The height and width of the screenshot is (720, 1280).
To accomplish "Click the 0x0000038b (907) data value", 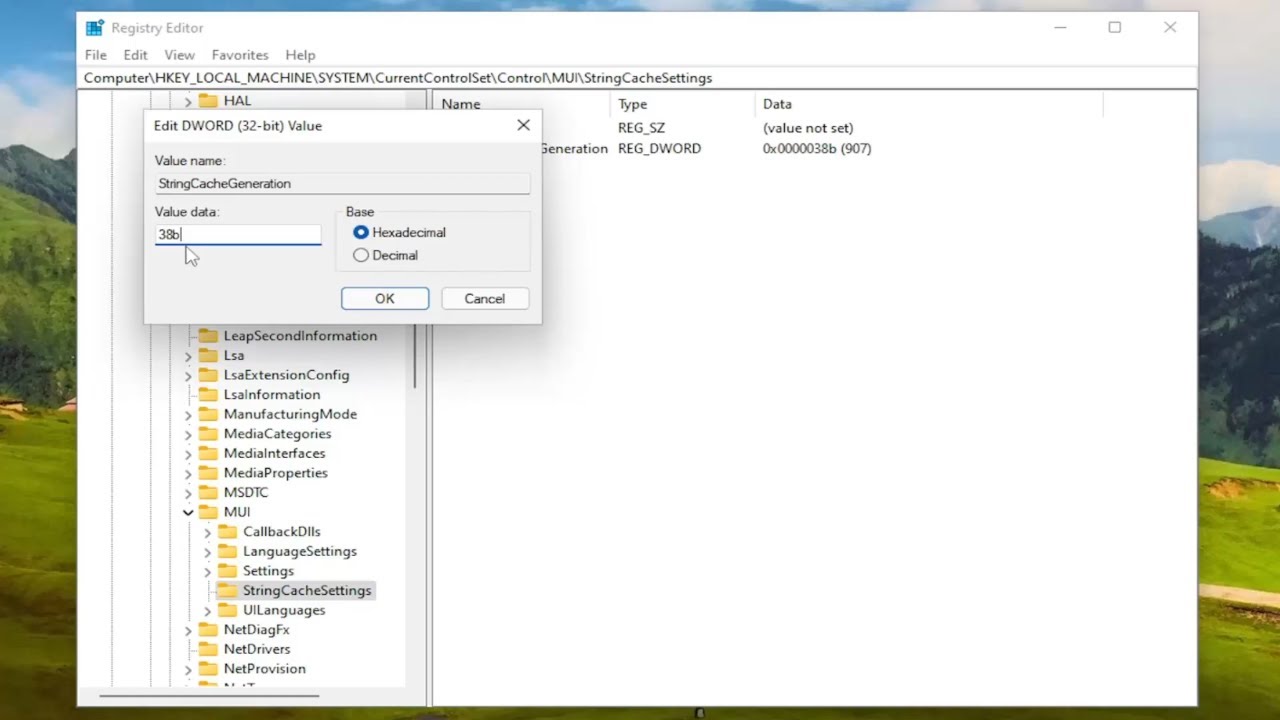I will coord(817,148).
